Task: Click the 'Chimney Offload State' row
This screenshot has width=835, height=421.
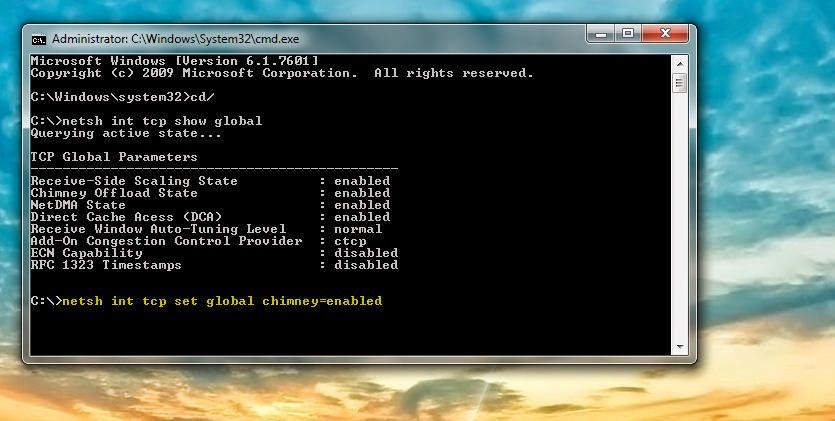Action: click(x=210, y=193)
